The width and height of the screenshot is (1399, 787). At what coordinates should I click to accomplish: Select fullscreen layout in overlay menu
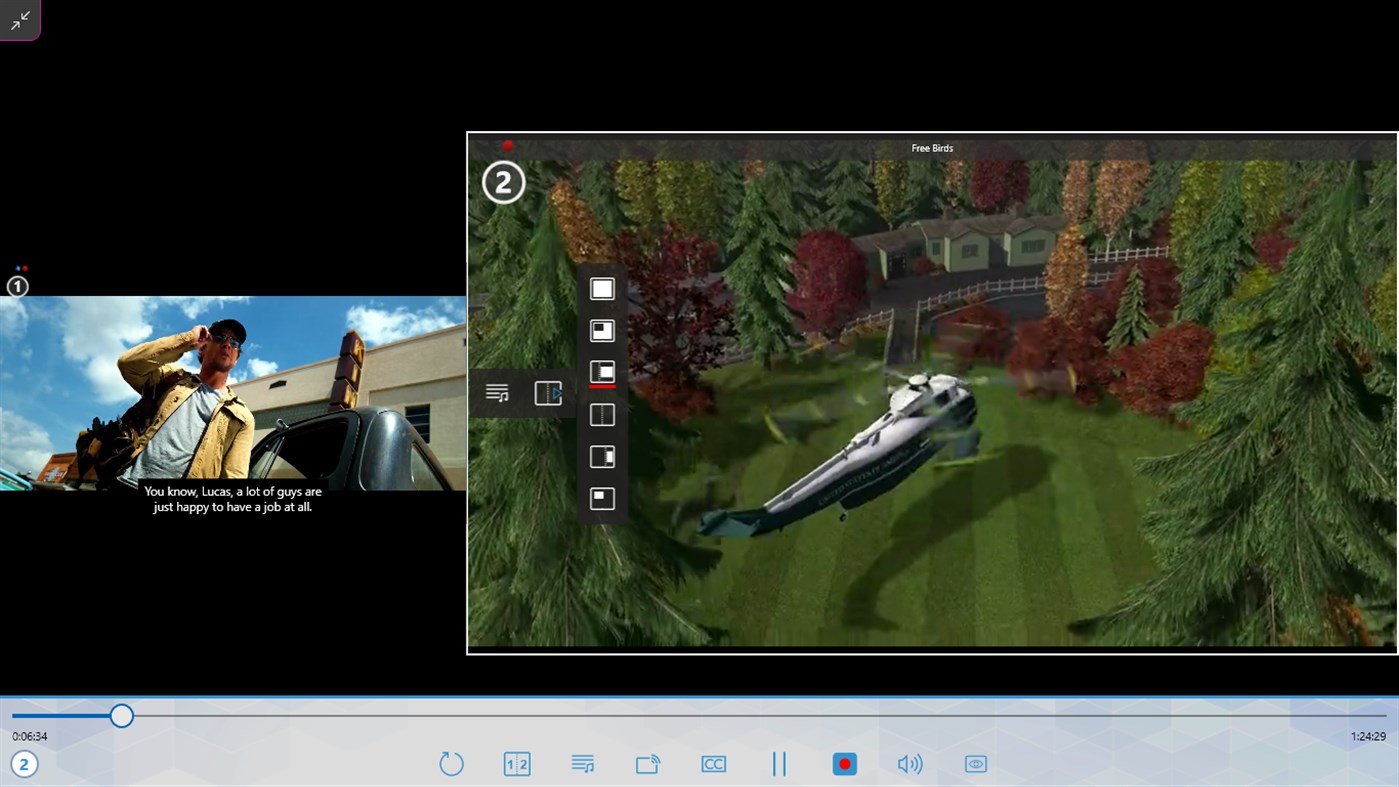(x=602, y=287)
